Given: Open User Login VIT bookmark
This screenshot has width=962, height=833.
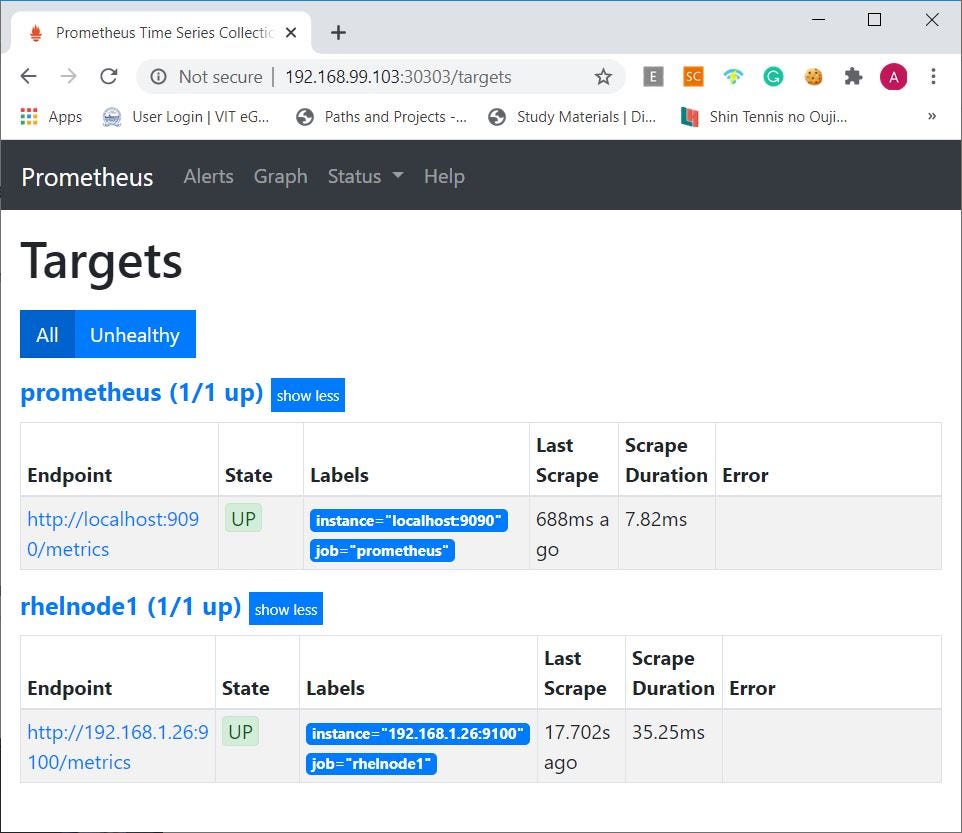Looking at the screenshot, I should (x=186, y=117).
